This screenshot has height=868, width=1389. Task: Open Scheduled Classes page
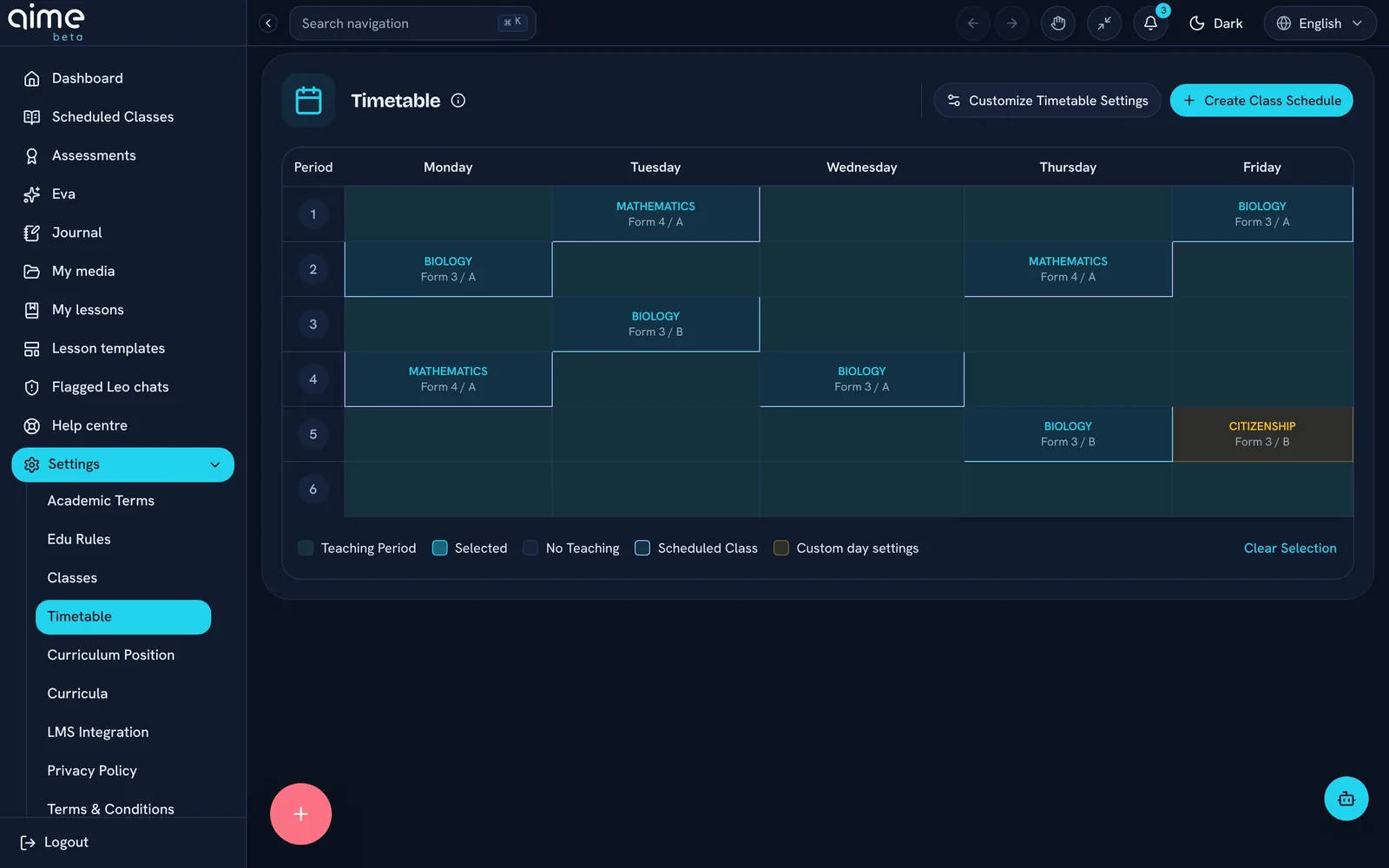(x=122, y=116)
